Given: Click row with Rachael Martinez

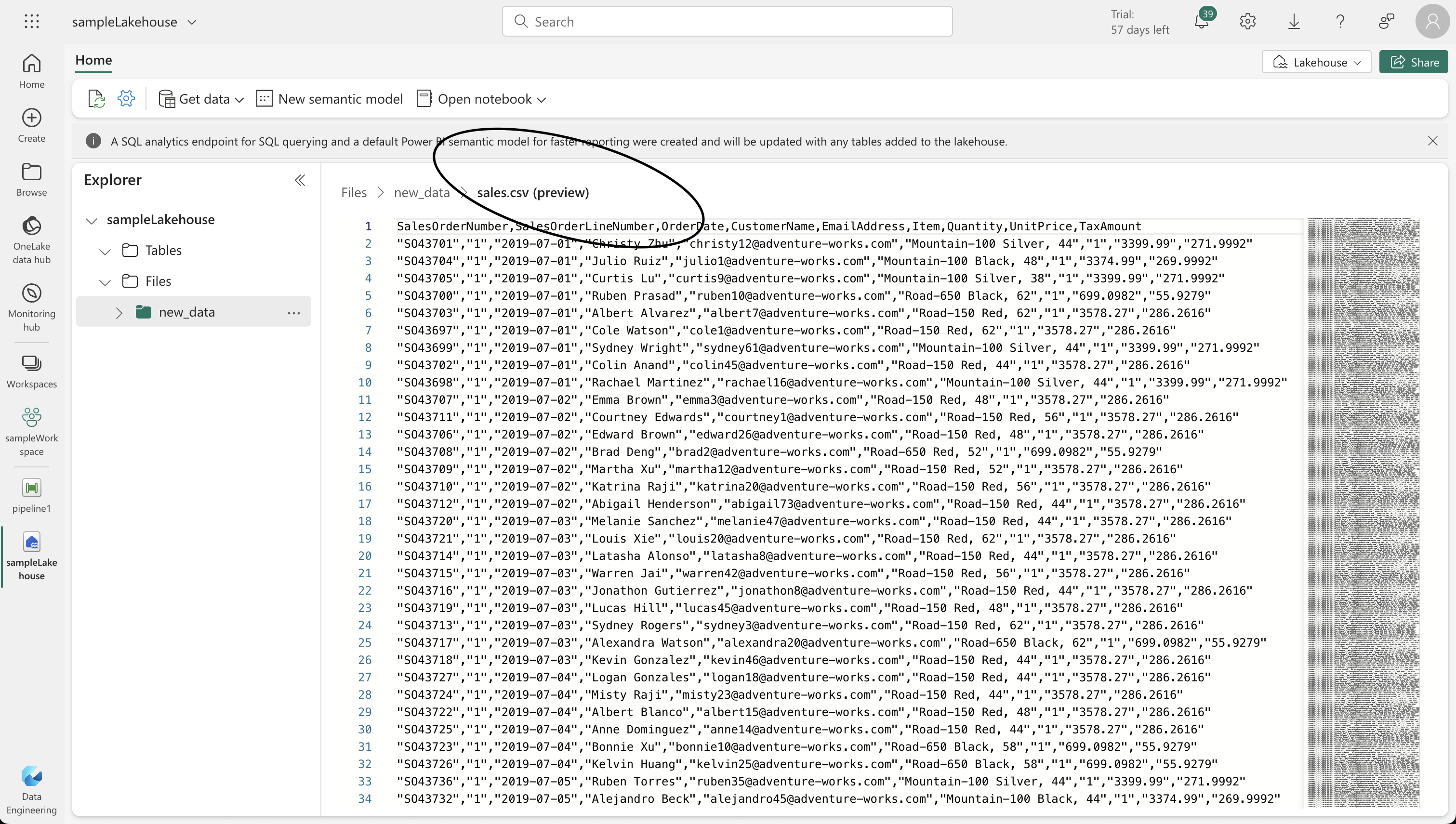Looking at the screenshot, I should (842, 383).
